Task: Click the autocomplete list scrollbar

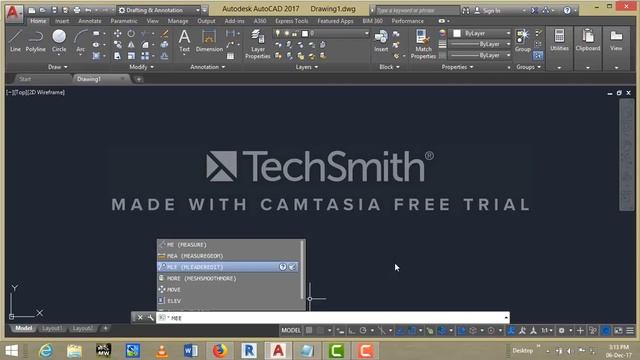Action: (x=302, y=269)
